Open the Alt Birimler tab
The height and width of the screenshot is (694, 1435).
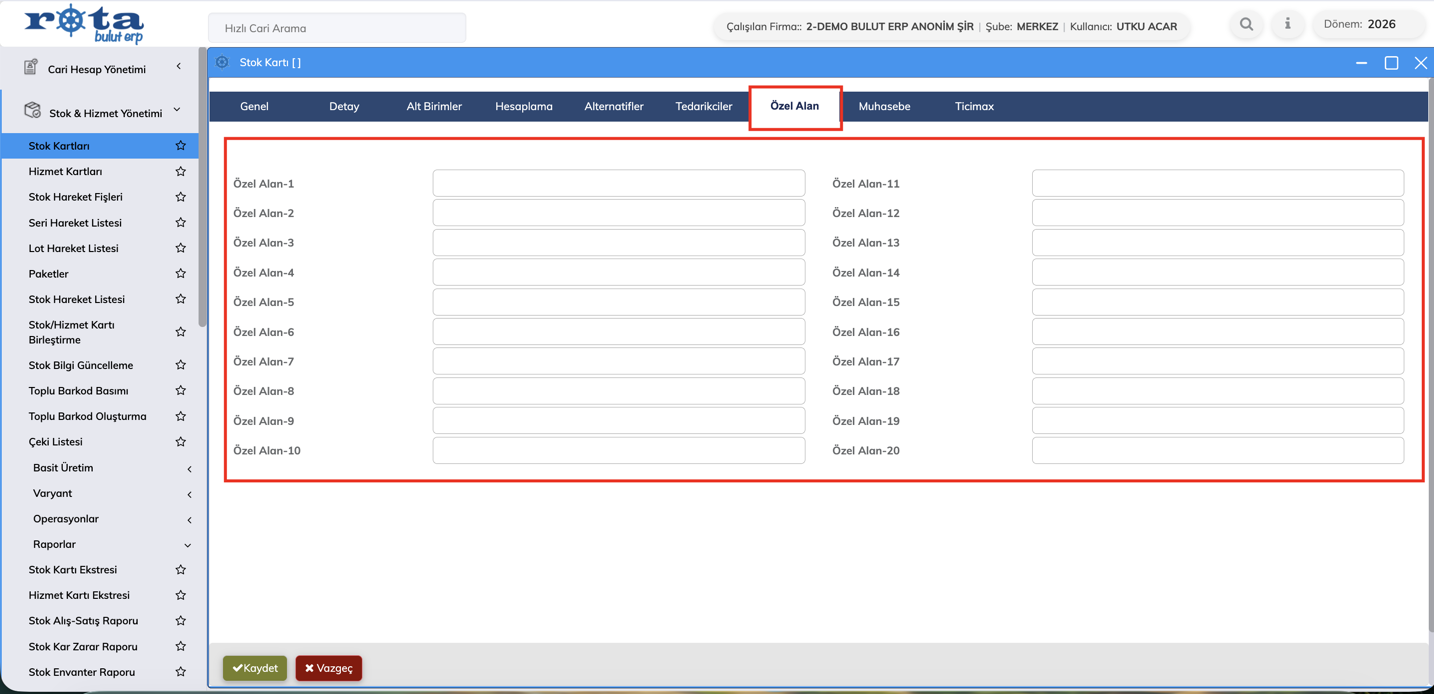click(x=434, y=106)
